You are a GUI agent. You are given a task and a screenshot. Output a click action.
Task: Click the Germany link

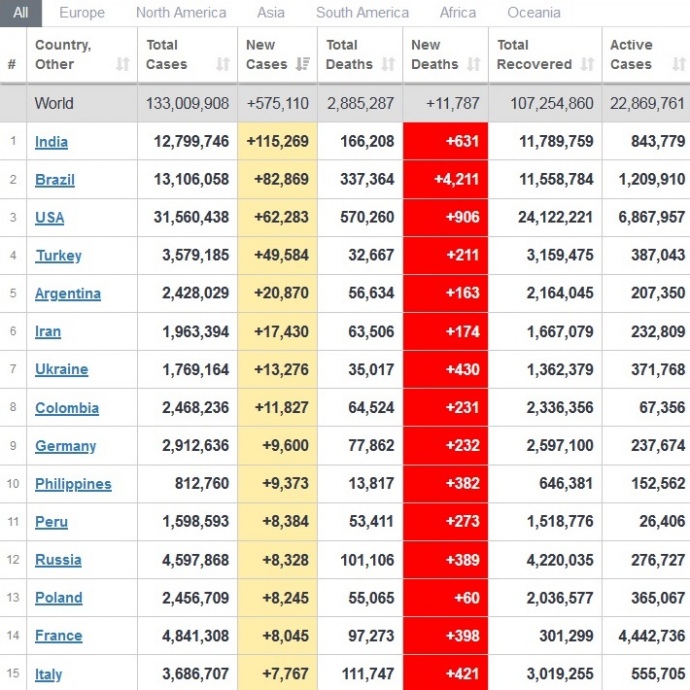click(x=65, y=446)
